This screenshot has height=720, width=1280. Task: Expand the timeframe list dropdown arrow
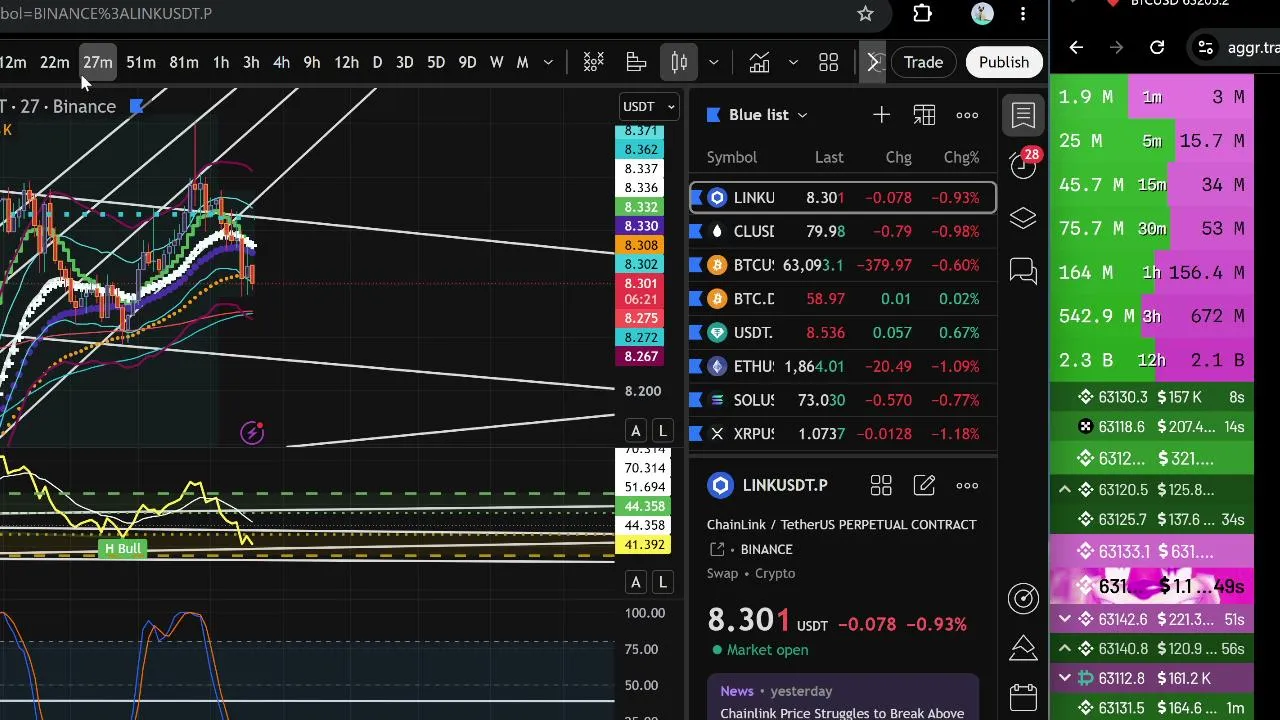point(548,63)
